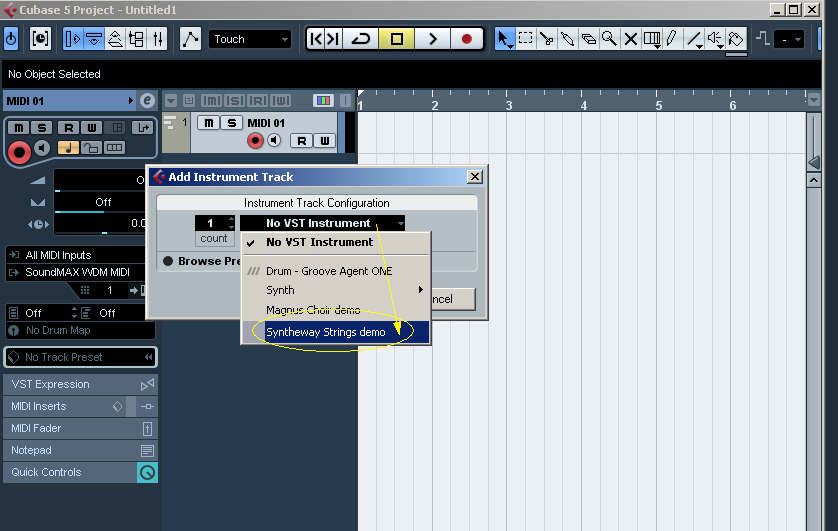Click Inspector record enable red button

click(19, 152)
